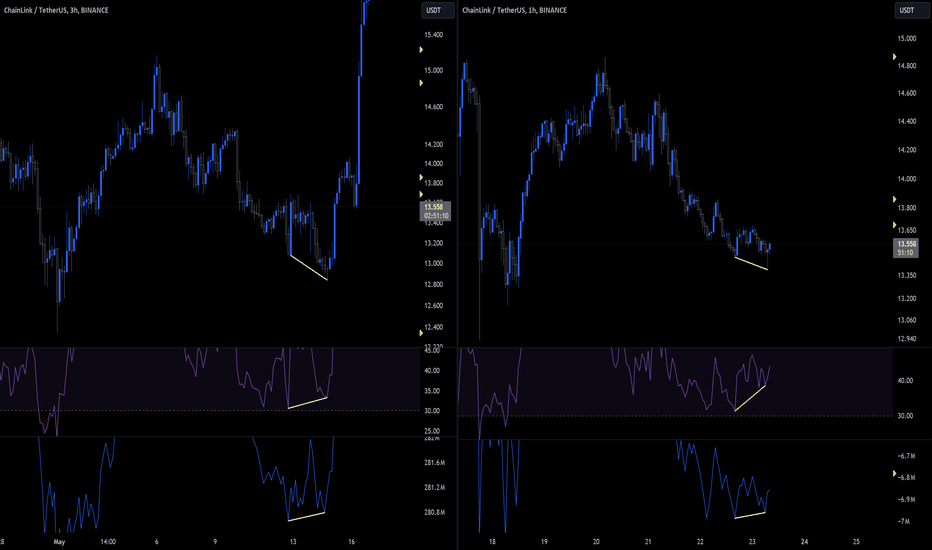Click the USDT currency button on 3h chart
The image size is (932, 550).
(x=437, y=10)
